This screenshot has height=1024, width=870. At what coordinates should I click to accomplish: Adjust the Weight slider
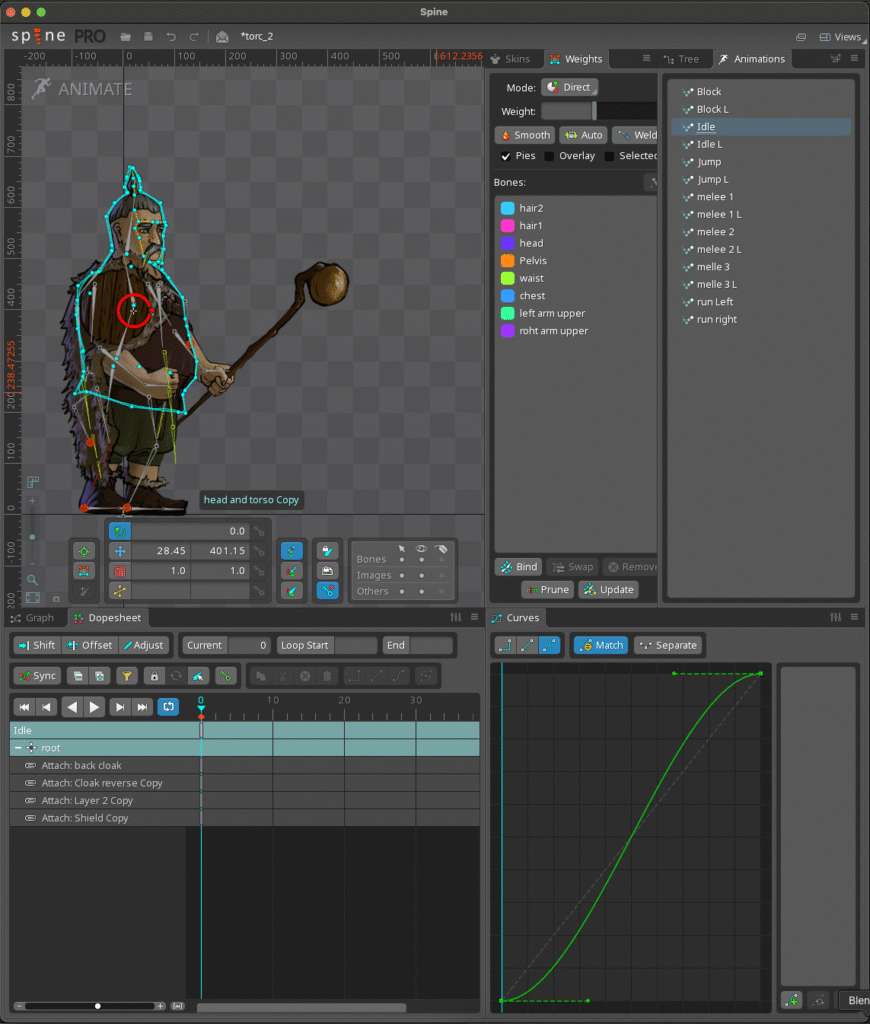coord(594,112)
